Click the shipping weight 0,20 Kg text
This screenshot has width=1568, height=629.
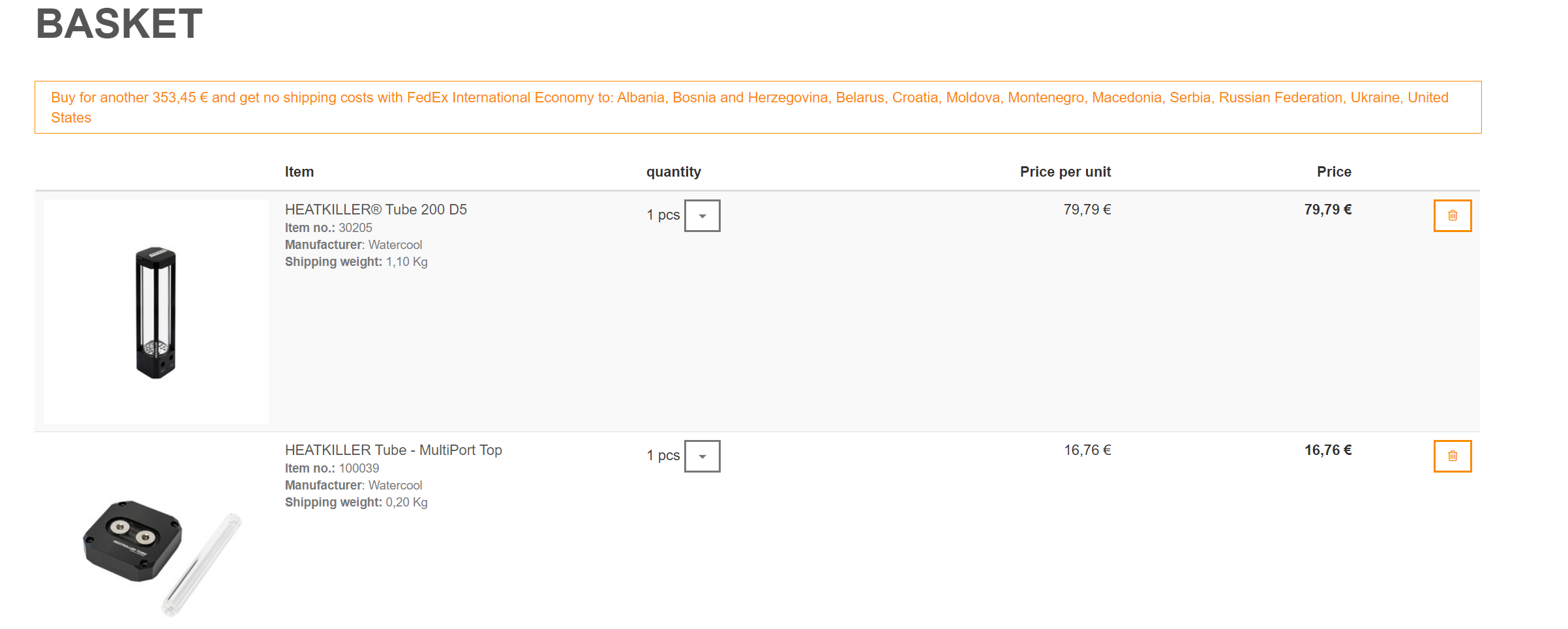click(x=406, y=503)
